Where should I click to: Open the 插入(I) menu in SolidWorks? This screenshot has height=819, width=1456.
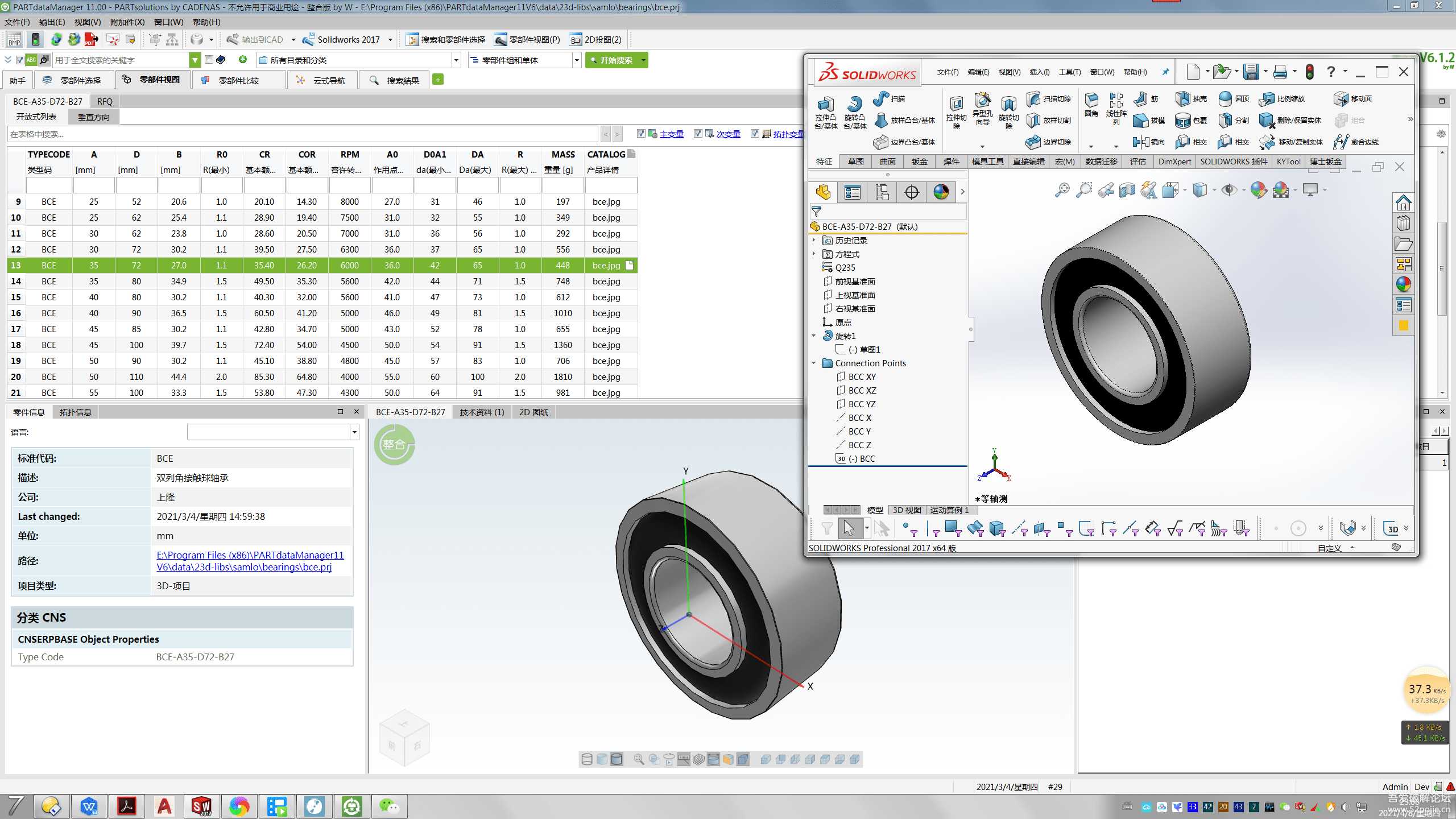tap(1039, 72)
